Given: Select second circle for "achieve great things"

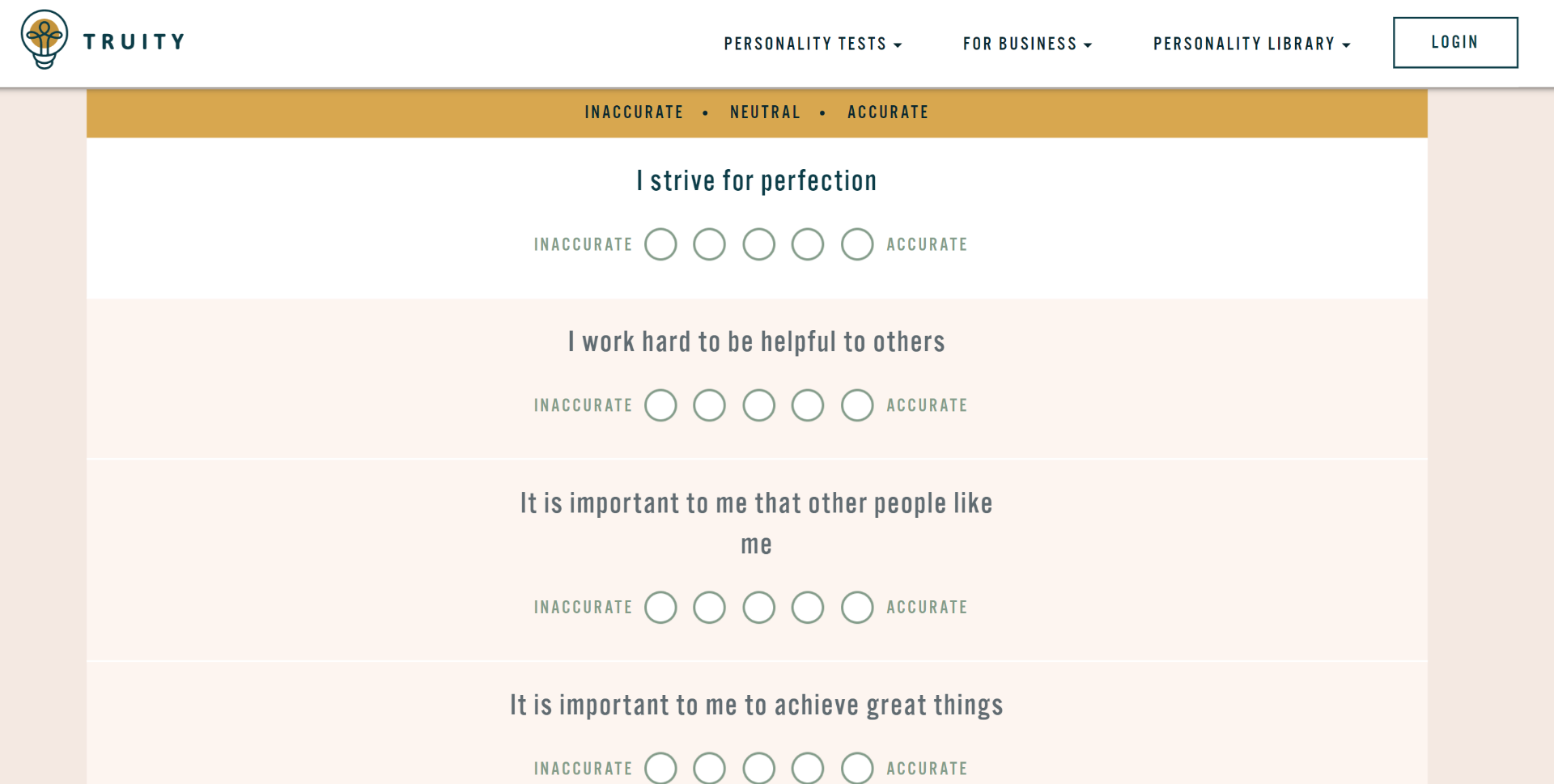Looking at the screenshot, I should click(709, 769).
